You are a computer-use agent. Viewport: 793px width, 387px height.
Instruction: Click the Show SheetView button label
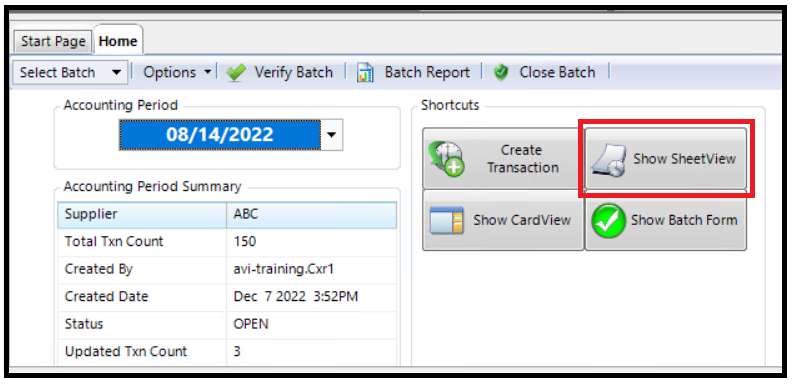click(684, 159)
